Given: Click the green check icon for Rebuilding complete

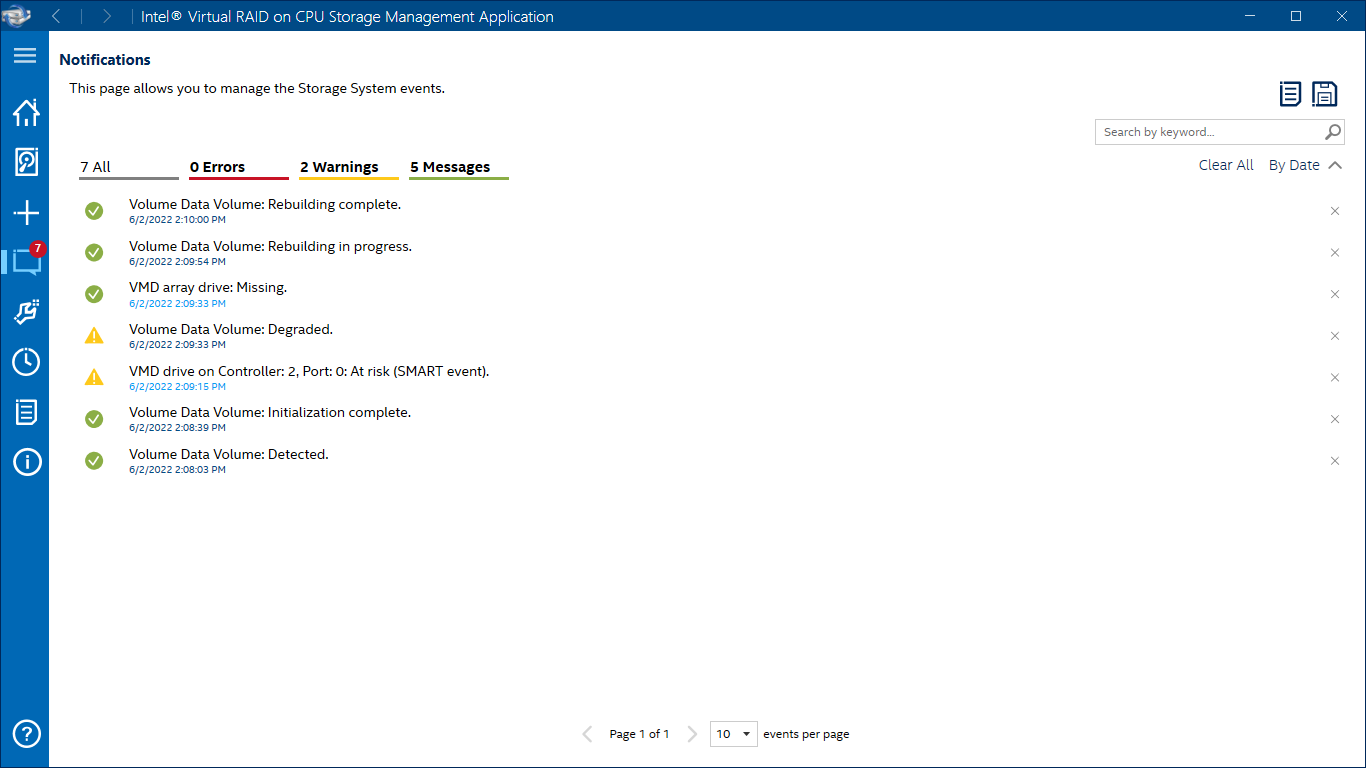Looking at the screenshot, I should click(x=94, y=211).
